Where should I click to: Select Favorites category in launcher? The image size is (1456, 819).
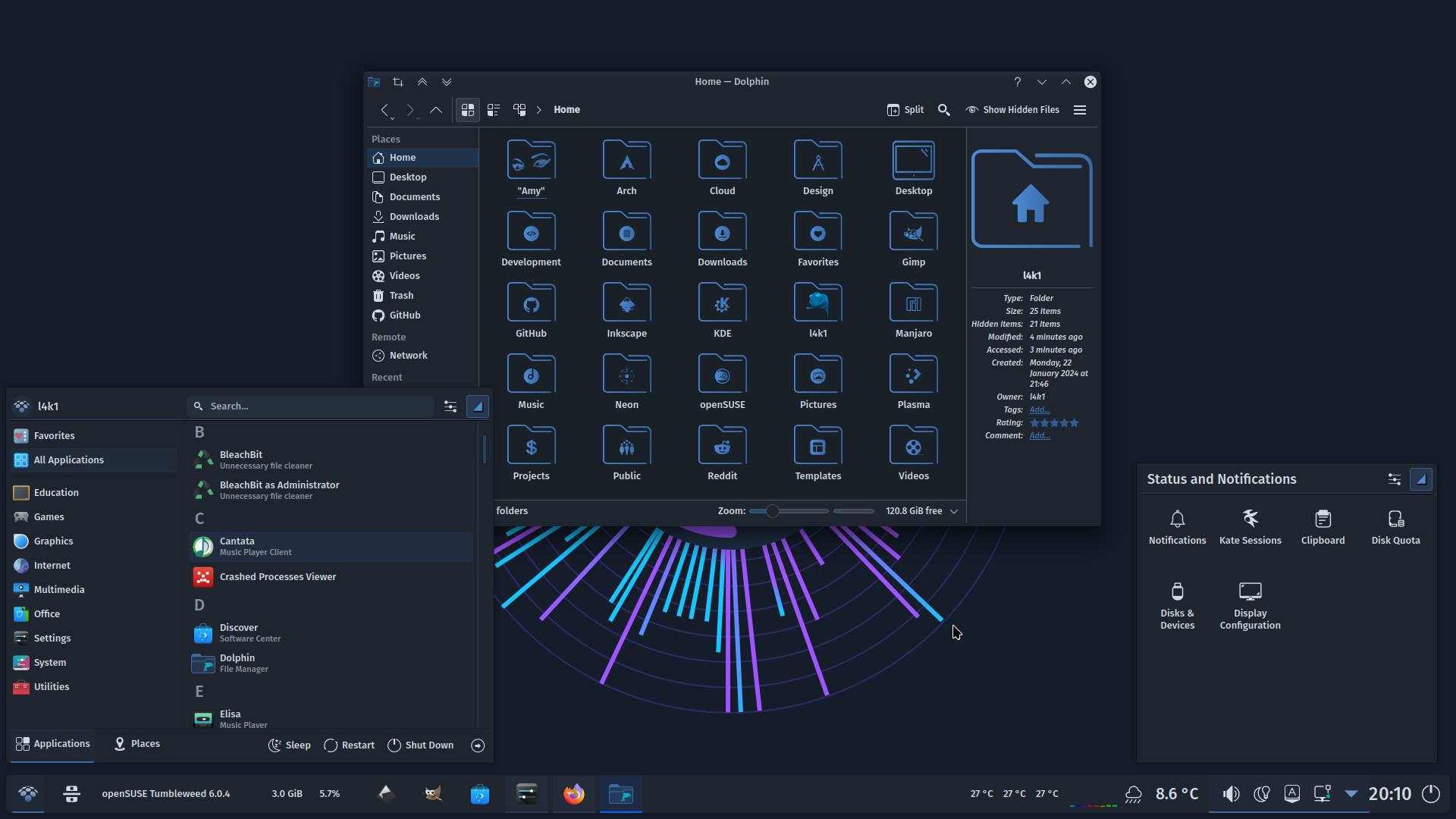pos(95,436)
